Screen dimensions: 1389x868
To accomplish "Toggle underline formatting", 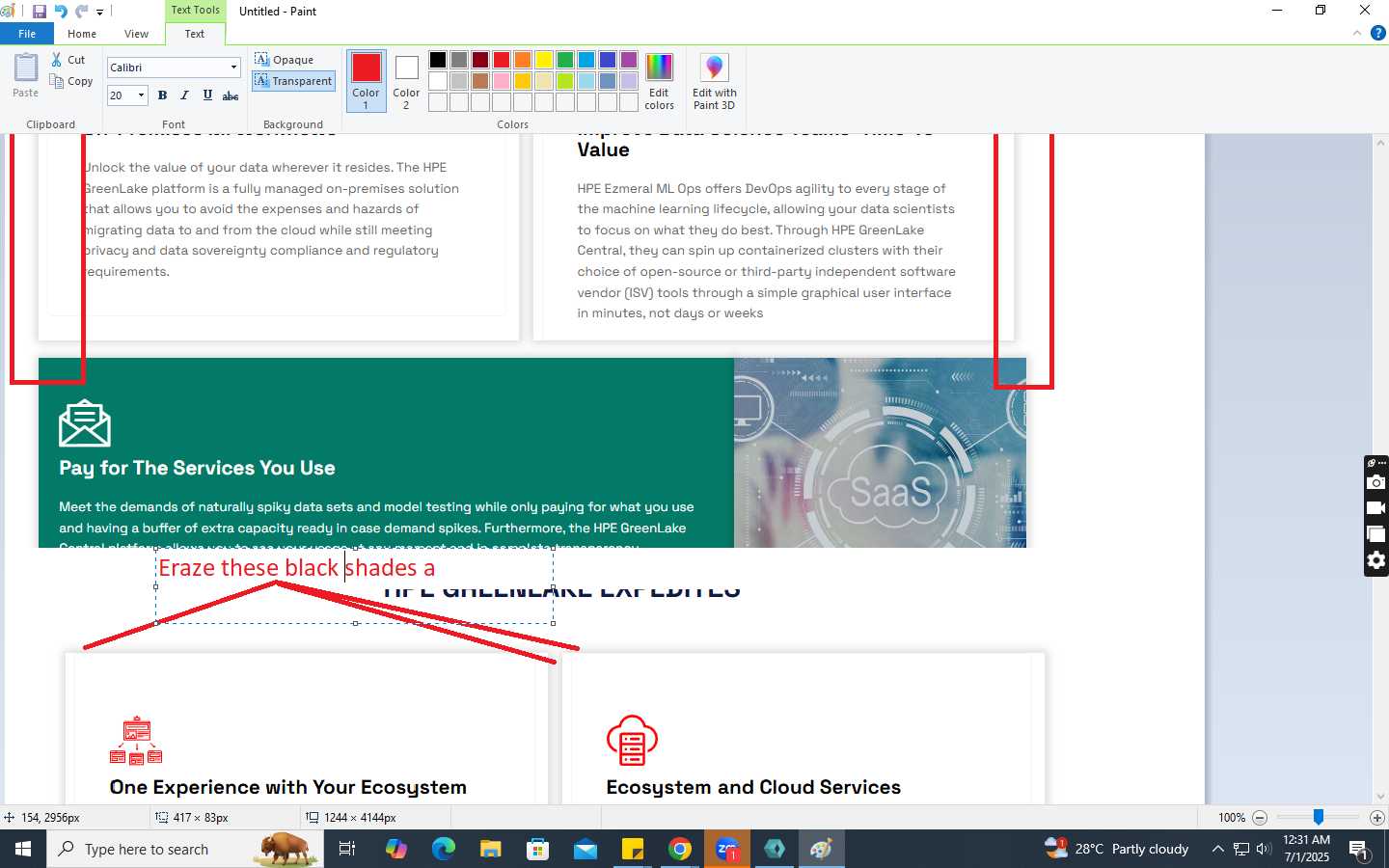I will [207, 95].
